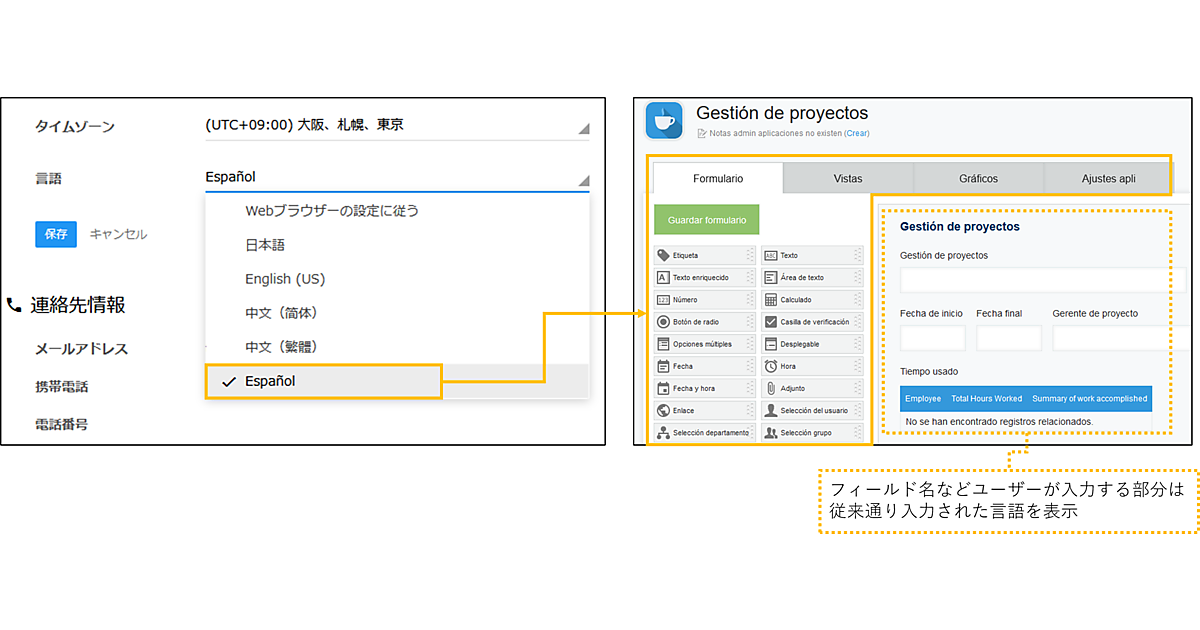The height and width of the screenshot is (630, 1200).
Task: Click the Tiempo usado label
Action: 930,371
